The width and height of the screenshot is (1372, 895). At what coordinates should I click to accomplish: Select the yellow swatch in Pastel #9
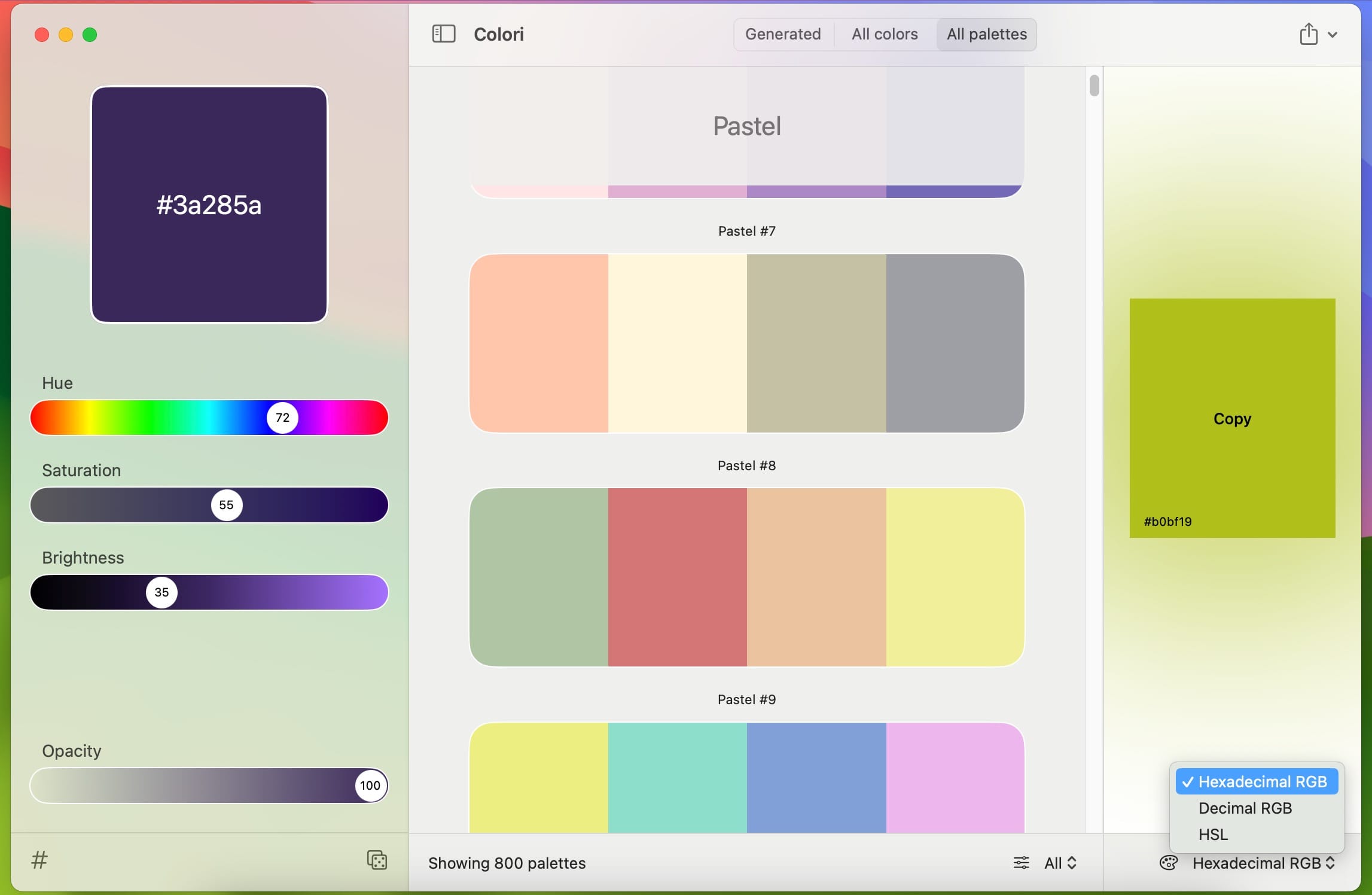pyautogui.click(x=539, y=778)
